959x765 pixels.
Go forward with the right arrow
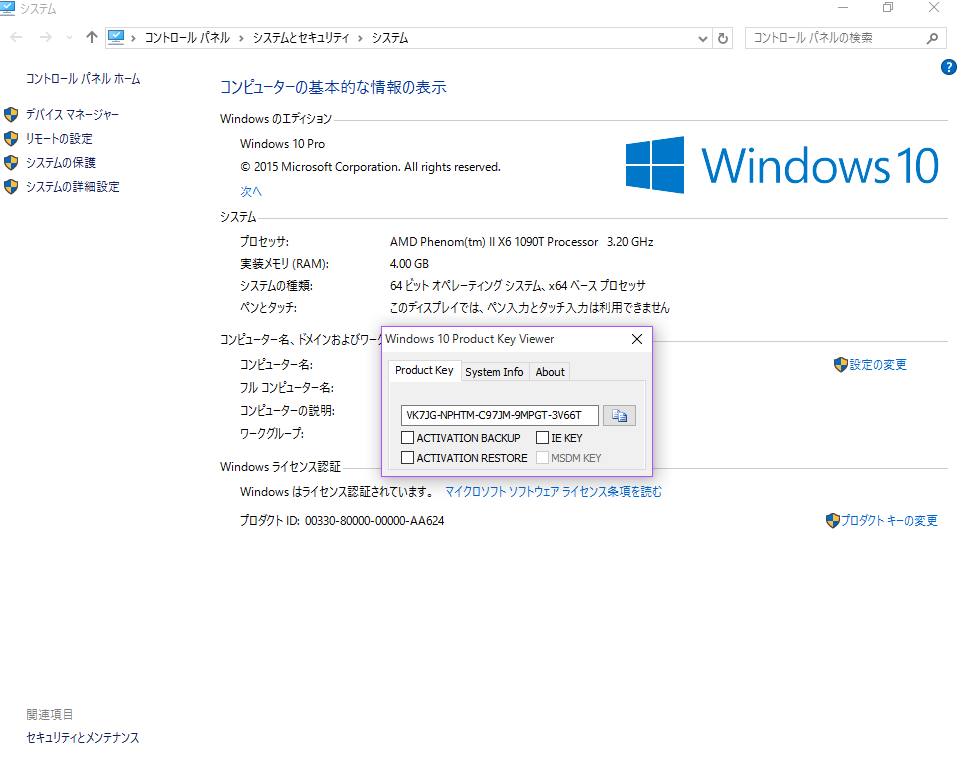click(x=46, y=37)
